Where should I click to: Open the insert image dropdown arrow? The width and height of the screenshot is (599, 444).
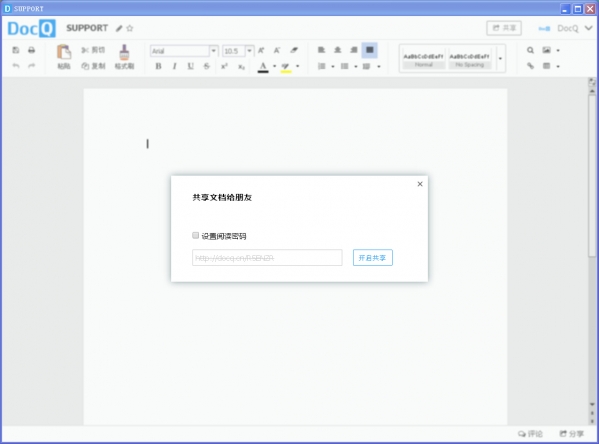click(558, 50)
